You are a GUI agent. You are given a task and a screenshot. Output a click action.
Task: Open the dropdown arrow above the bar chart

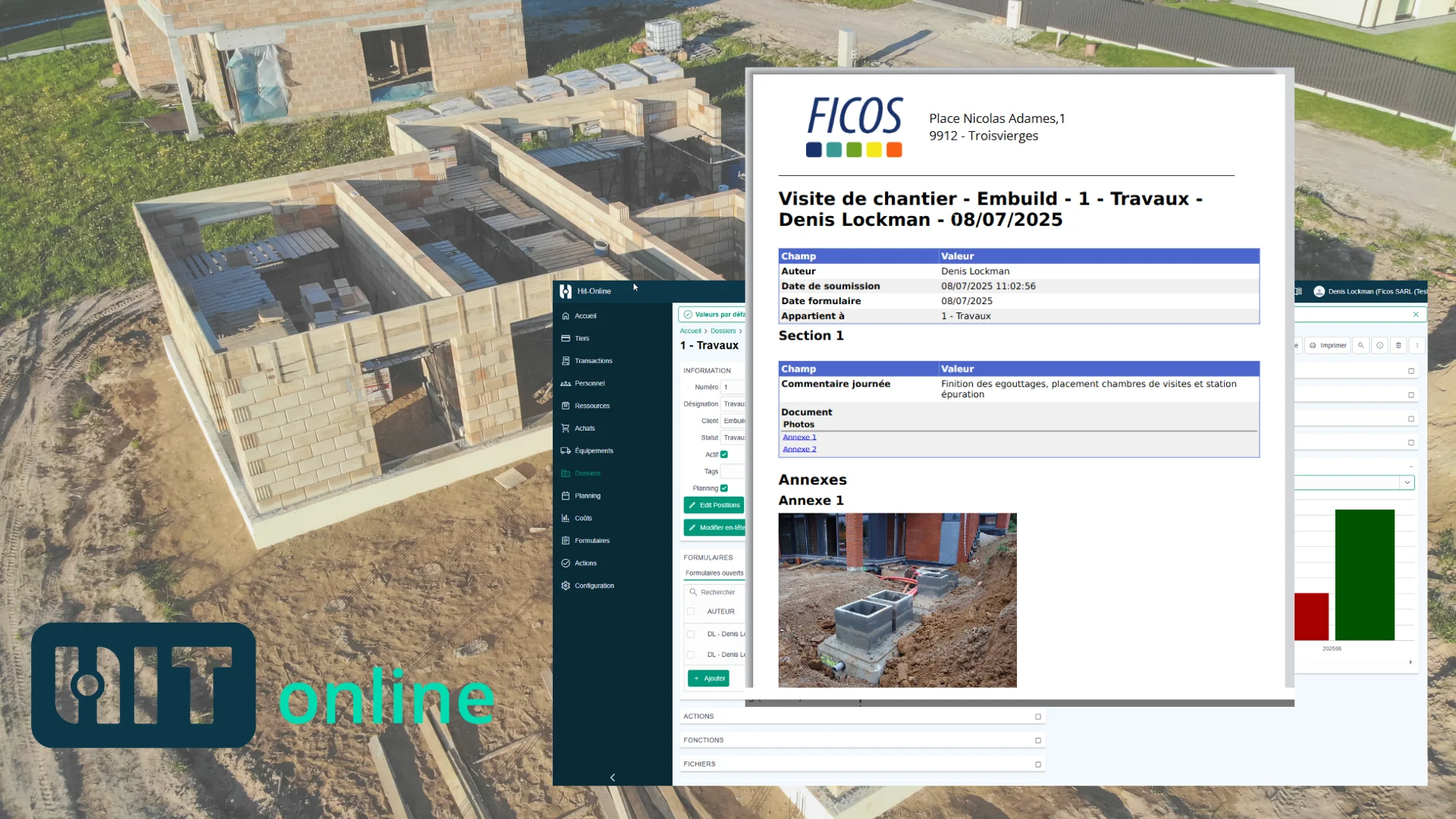click(1407, 482)
